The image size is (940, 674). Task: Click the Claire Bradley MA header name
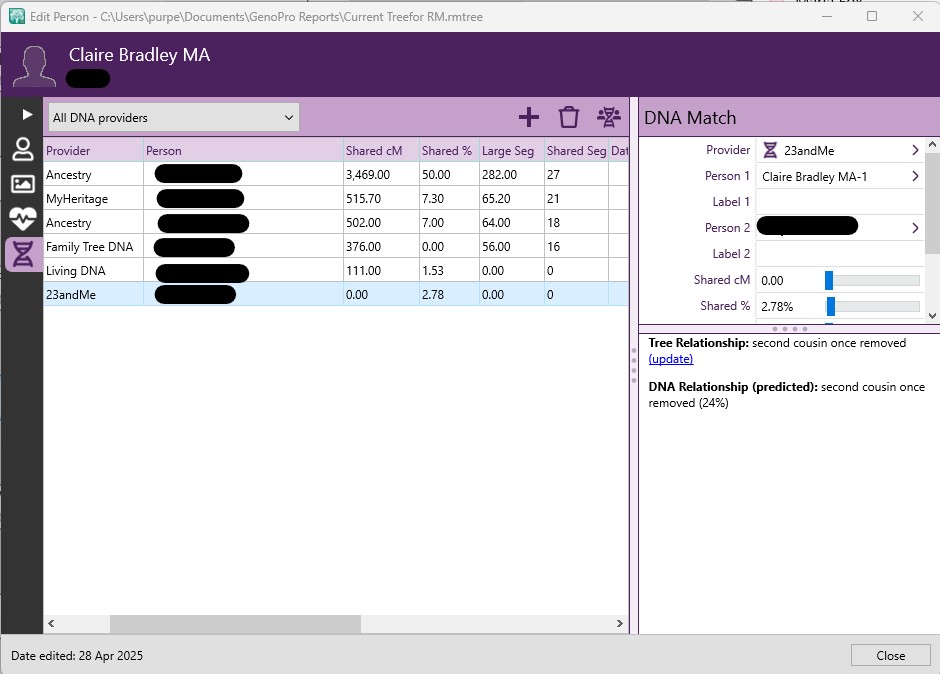[139, 55]
